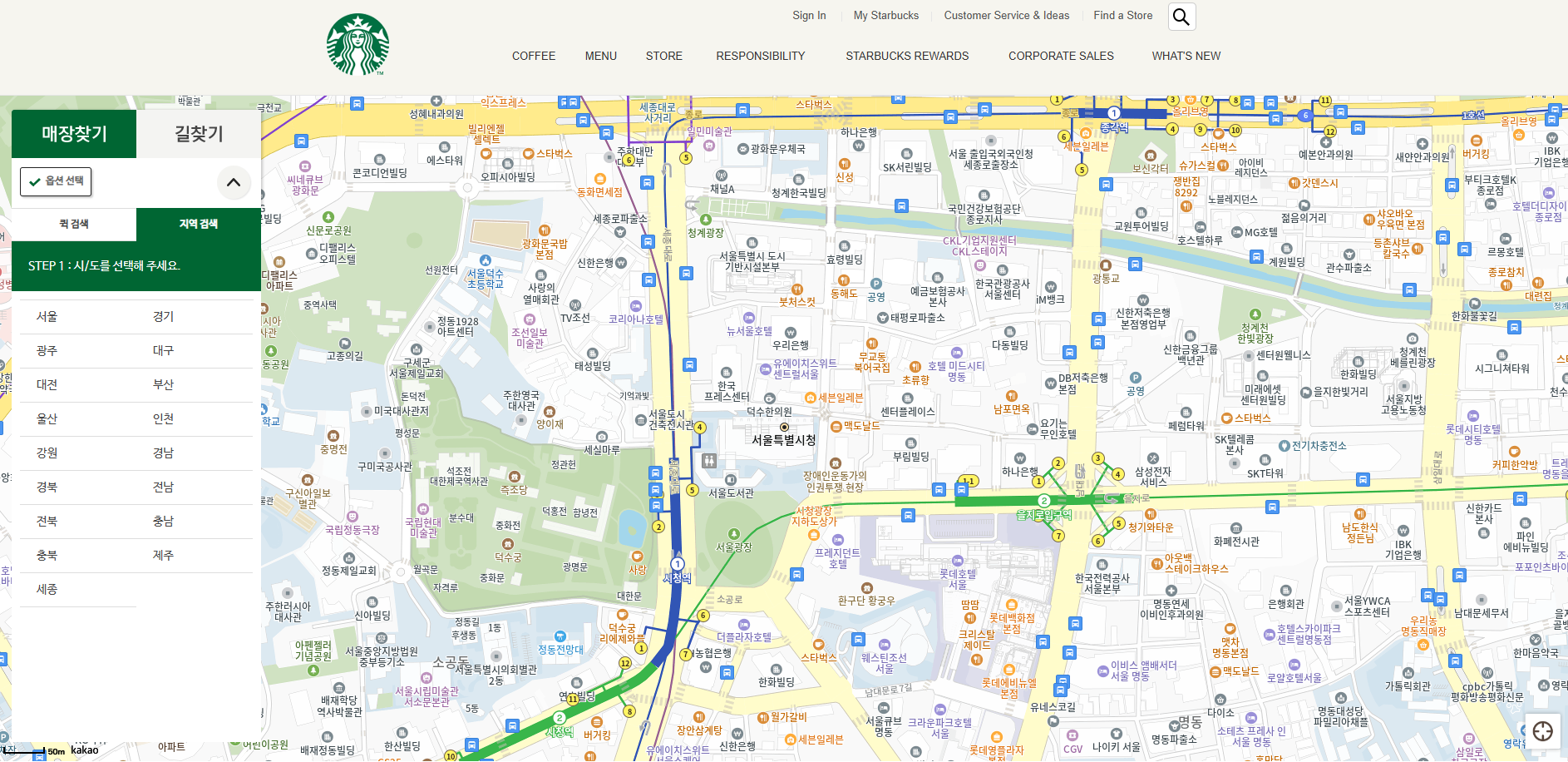
Task: Collapse the search panel with chevron up
Action: click(x=234, y=182)
